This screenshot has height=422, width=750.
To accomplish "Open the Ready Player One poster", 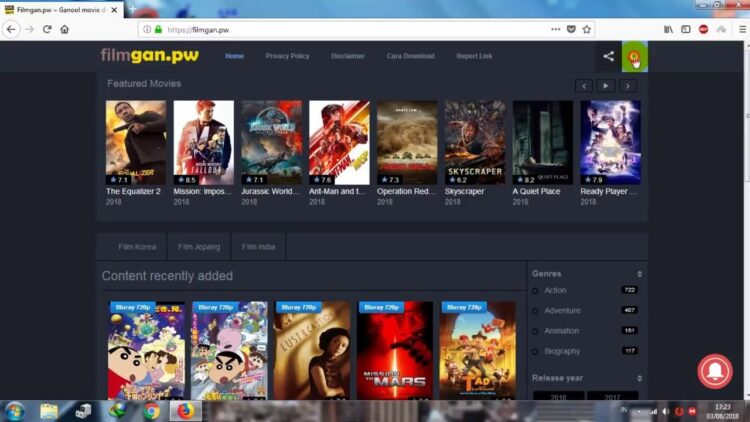I will point(610,143).
